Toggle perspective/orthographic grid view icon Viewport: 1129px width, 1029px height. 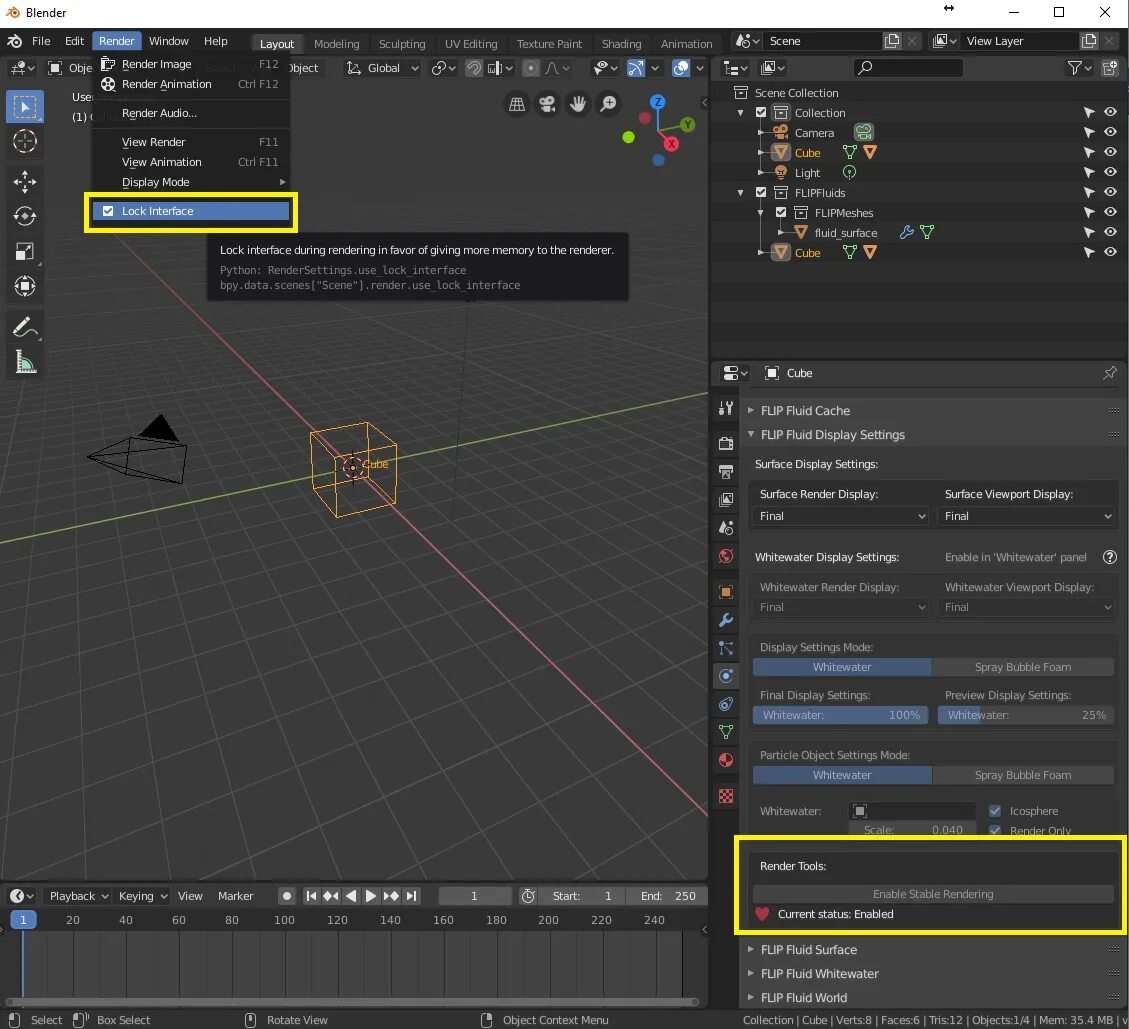point(517,104)
